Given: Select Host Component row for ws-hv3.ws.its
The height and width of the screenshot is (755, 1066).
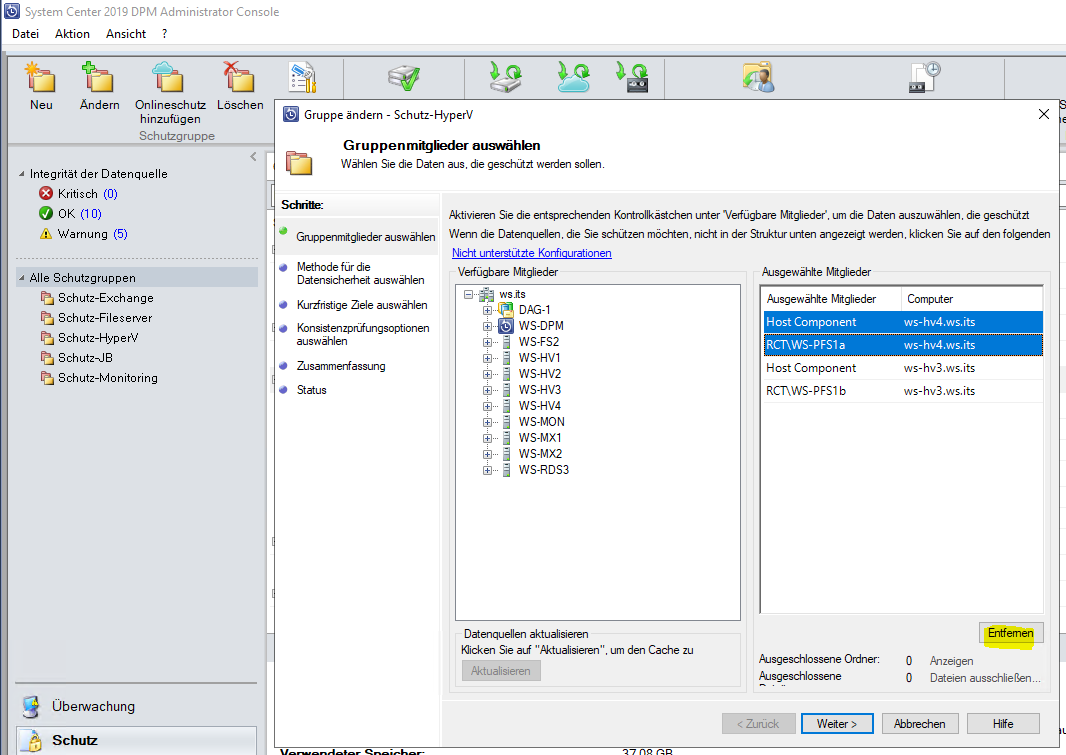Looking at the screenshot, I should (x=902, y=368).
